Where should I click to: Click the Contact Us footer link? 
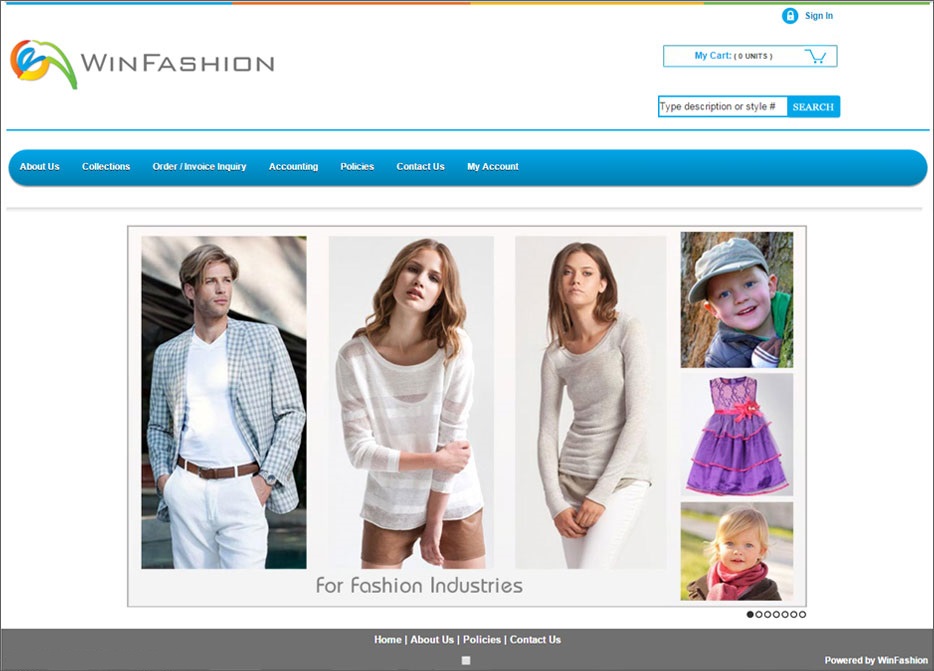click(x=535, y=639)
